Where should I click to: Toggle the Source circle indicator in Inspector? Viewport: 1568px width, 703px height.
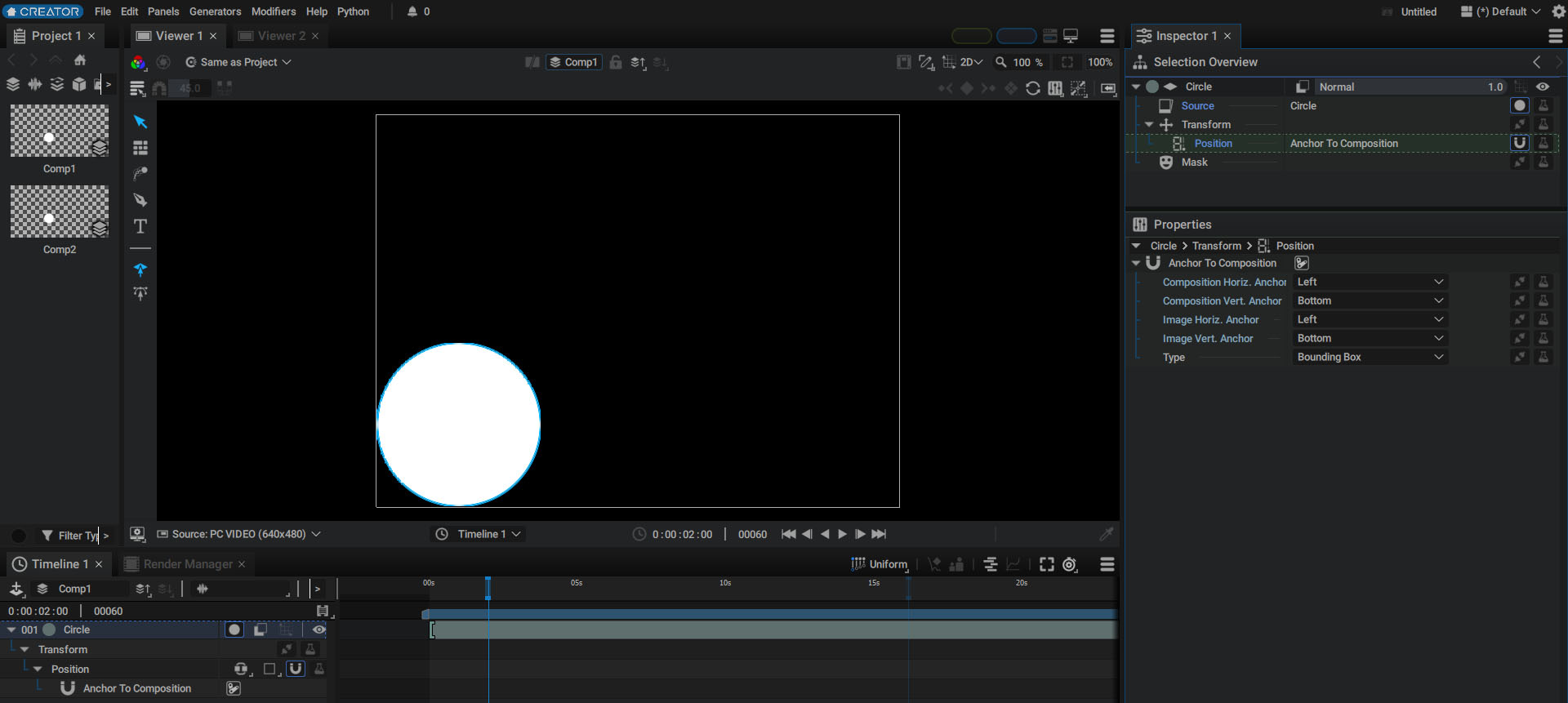[1520, 105]
